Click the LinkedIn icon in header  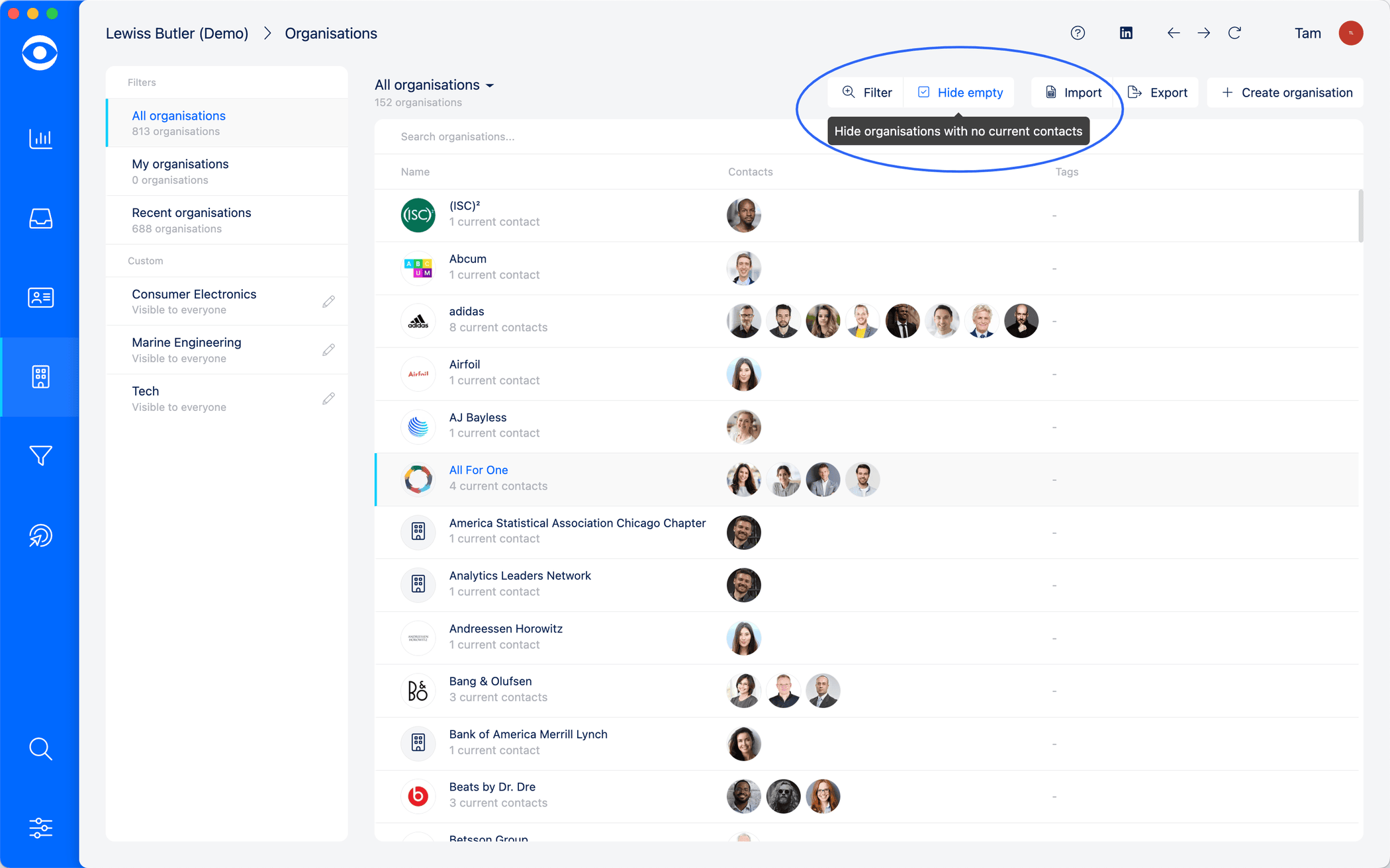(1126, 33)
